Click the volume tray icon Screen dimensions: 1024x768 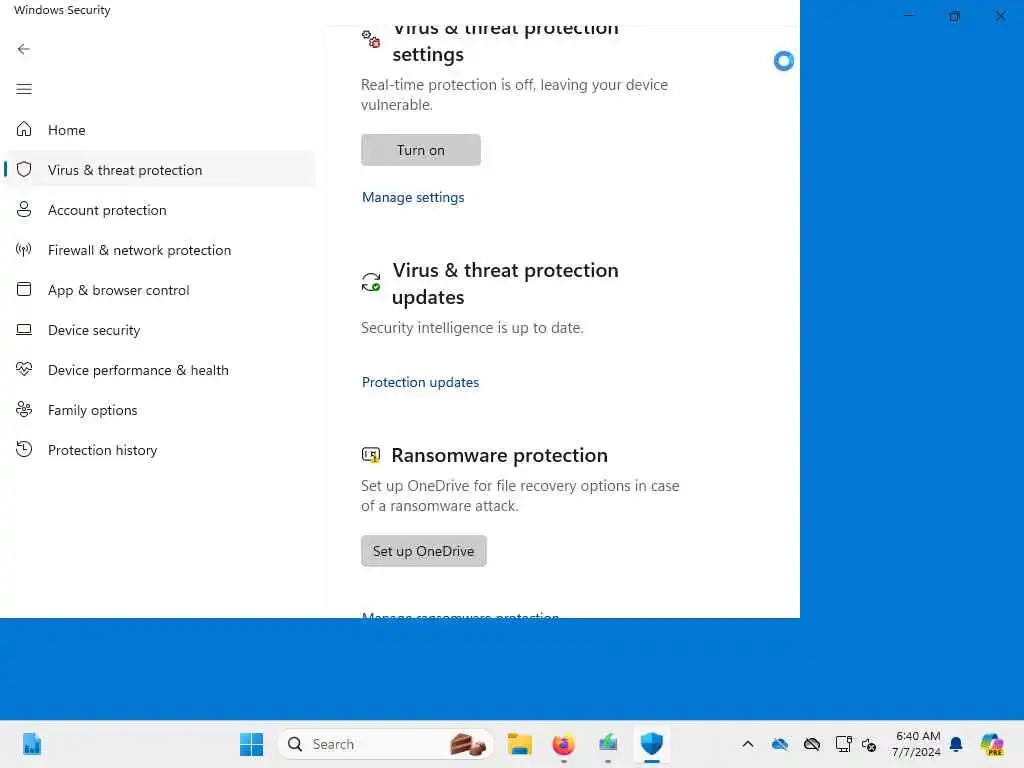869,744
